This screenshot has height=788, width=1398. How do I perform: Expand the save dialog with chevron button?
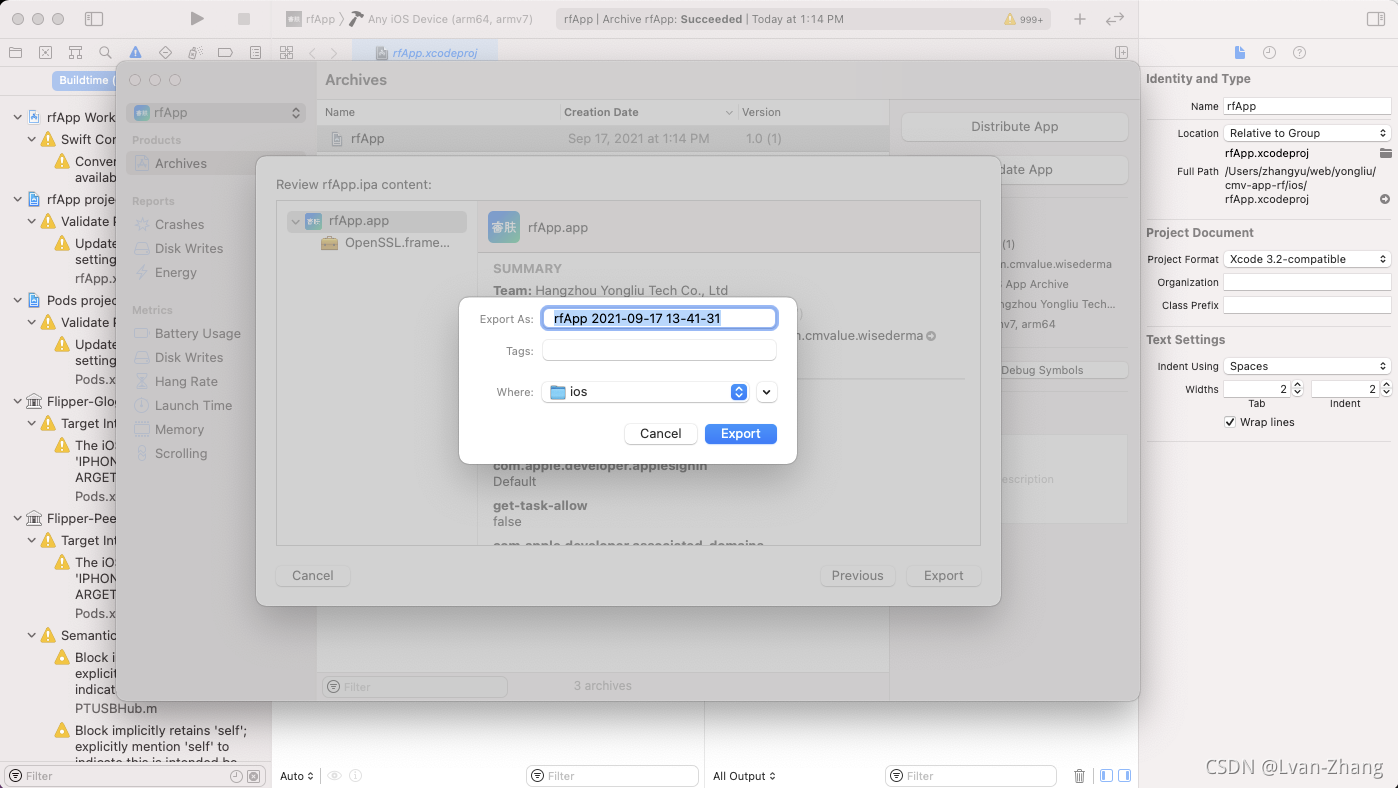click(767, 392)
